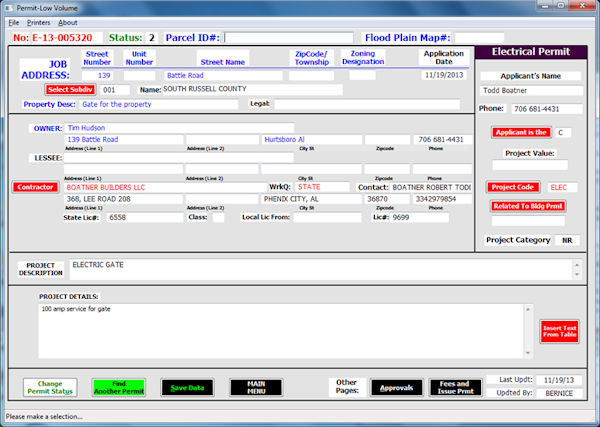Click the Lic# field 9699
The width and height of the screenshot is (600, 427).
click(x=419, y=217)
